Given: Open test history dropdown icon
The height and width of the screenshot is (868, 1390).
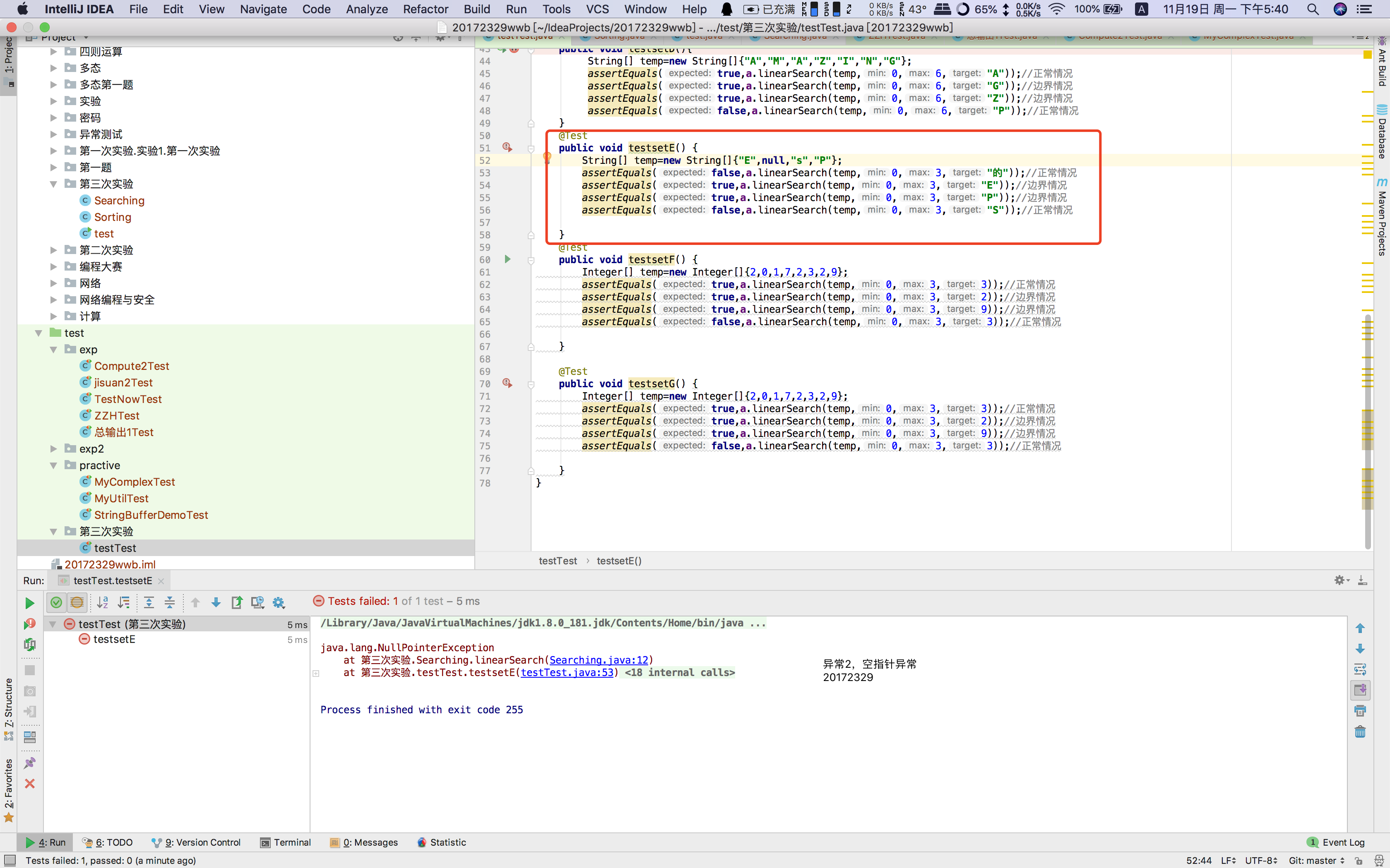Looking at the screenshot, I should tap(258, 602).
